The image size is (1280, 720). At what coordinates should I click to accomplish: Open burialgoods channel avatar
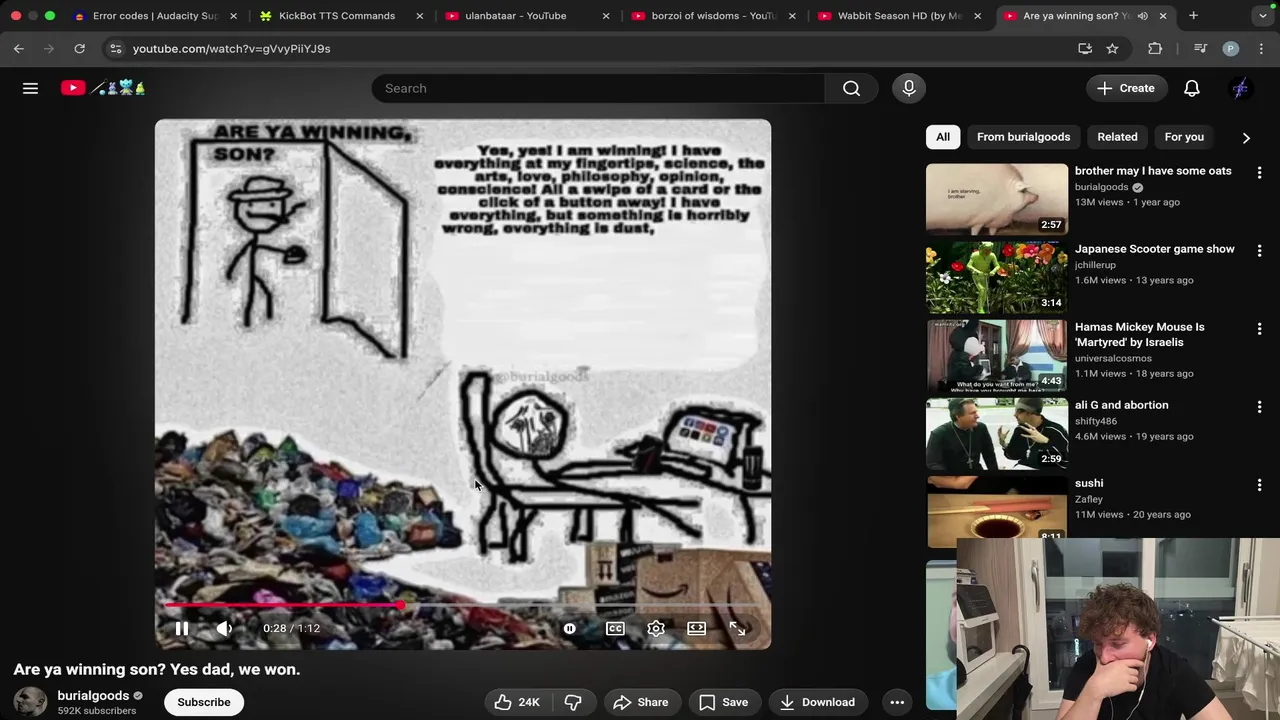point(30,702)
